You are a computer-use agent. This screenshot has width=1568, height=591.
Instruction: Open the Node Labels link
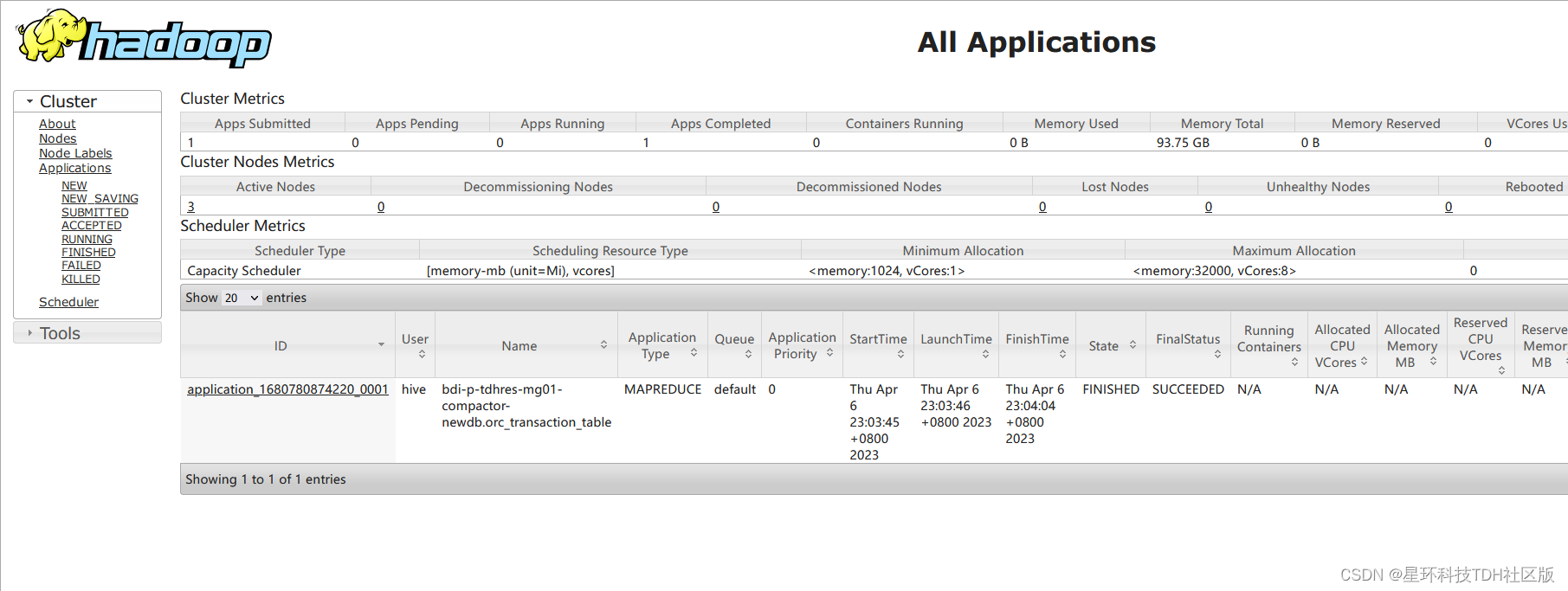coord(75,153)
